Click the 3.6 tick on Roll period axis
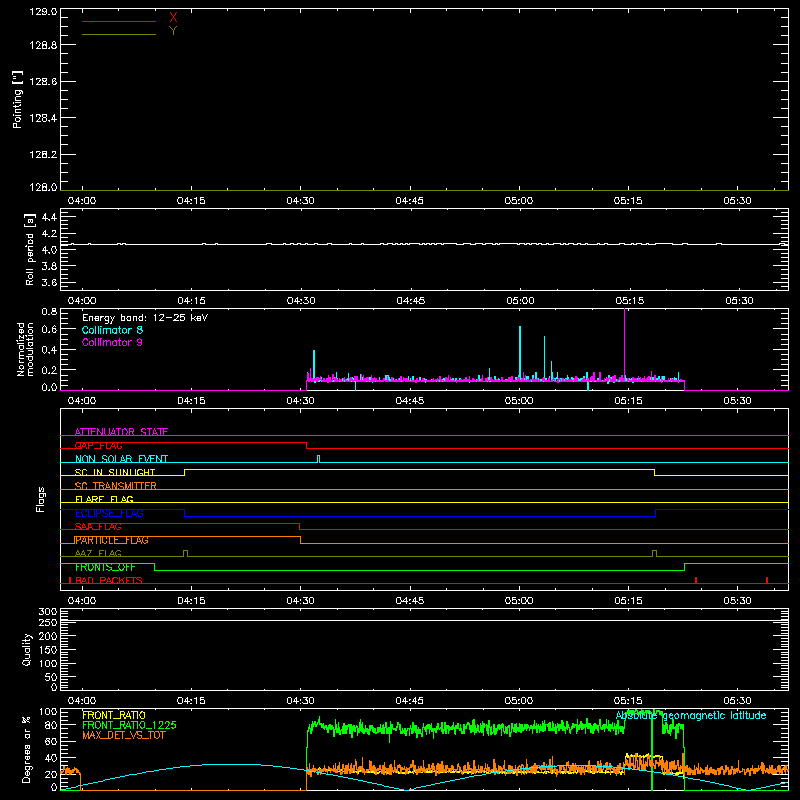The height and width of the screenshot is (800, 800). pyautogui.click(x=49, y=283)
